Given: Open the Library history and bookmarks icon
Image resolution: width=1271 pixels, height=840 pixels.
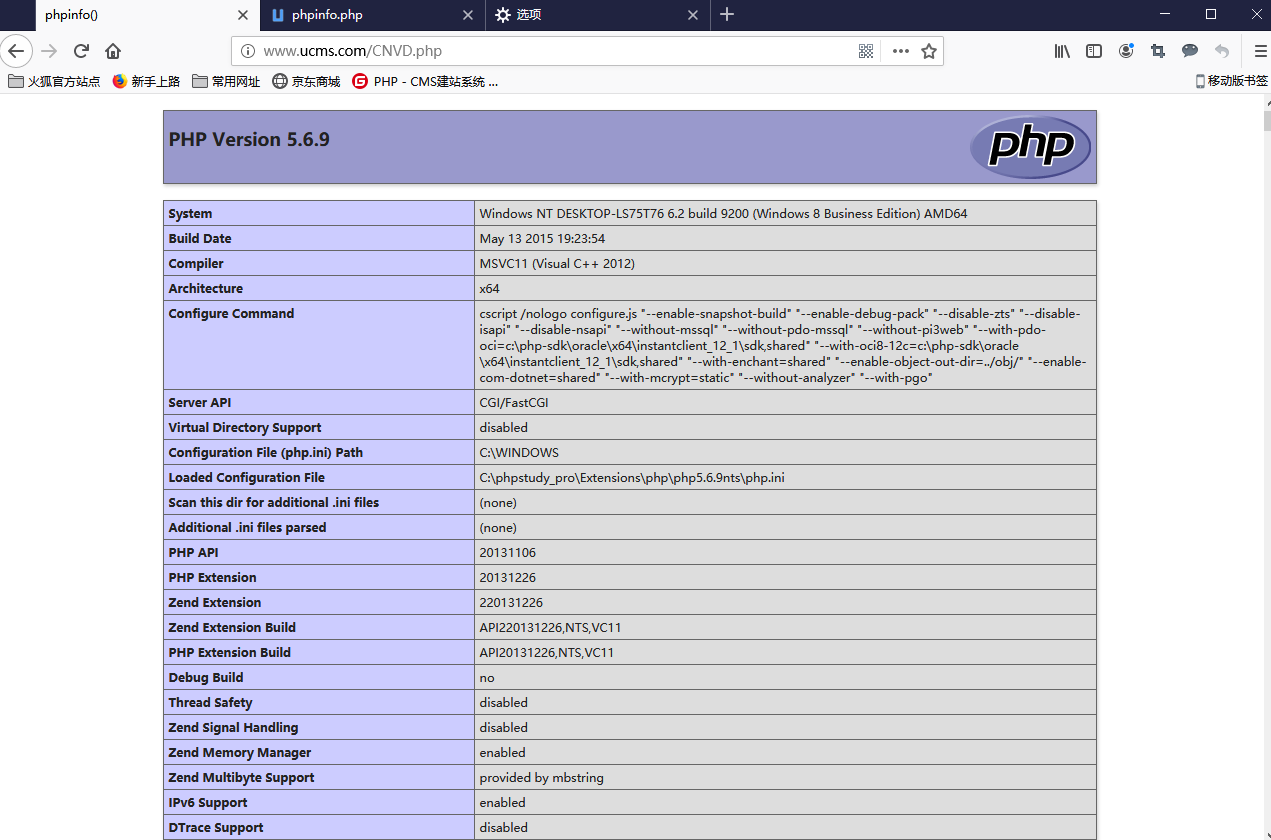Looking at the screenshot, I should (1062, 51).
